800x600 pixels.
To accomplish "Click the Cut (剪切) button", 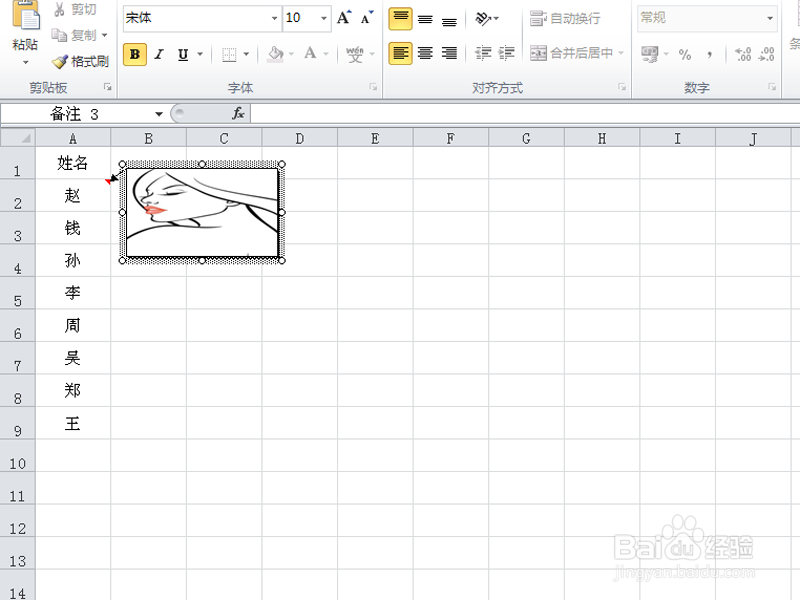I will (x=75, y=9).
